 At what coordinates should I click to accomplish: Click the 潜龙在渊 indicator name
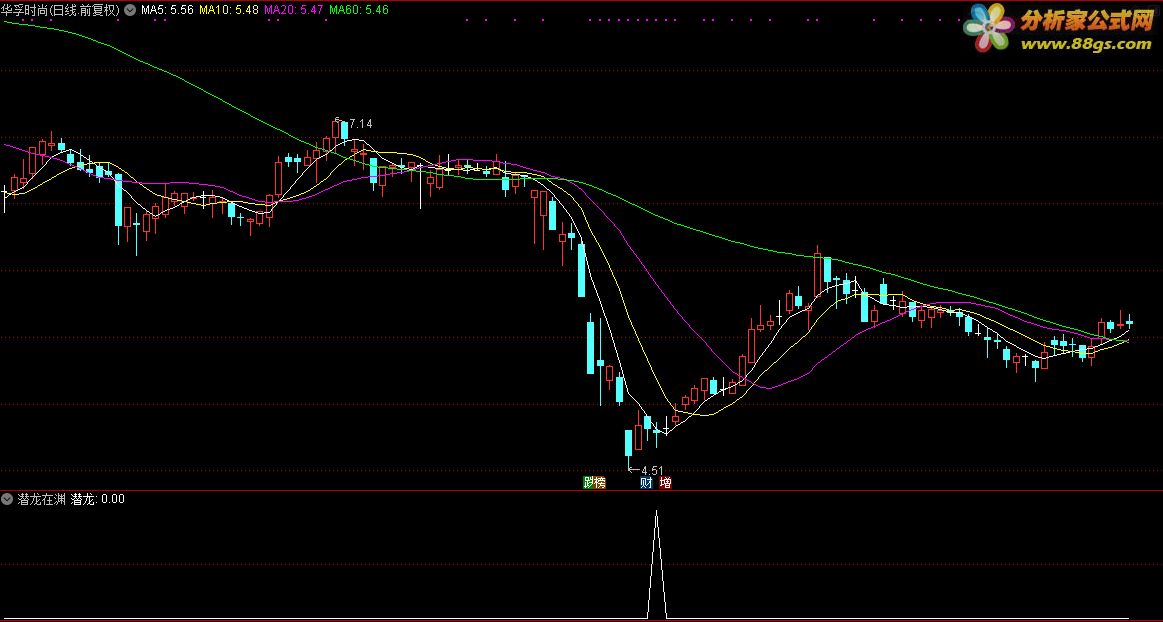coord(42,499)
